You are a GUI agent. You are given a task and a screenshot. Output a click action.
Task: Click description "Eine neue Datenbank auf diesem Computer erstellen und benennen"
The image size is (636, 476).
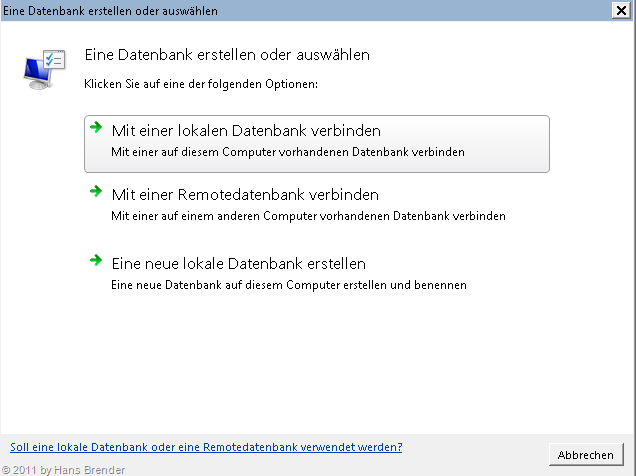point(289,285)
